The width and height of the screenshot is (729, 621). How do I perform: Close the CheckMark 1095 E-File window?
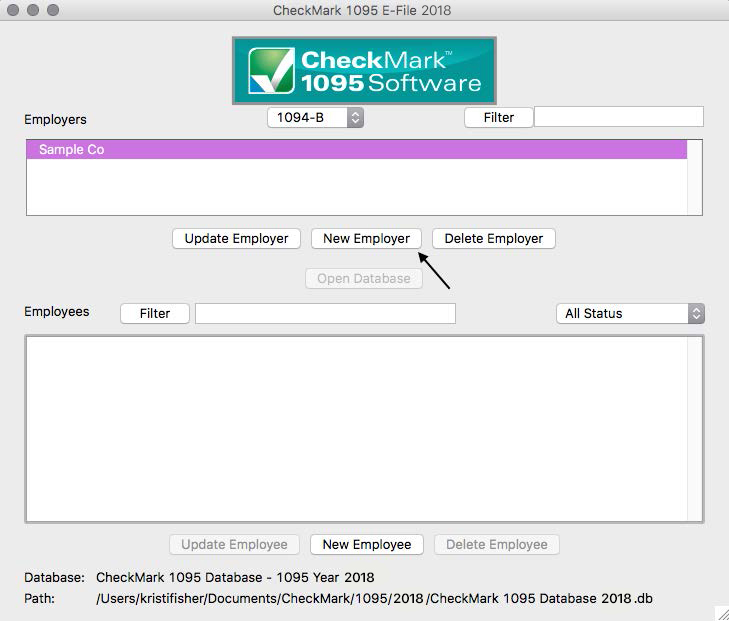[x=13, y=10]
